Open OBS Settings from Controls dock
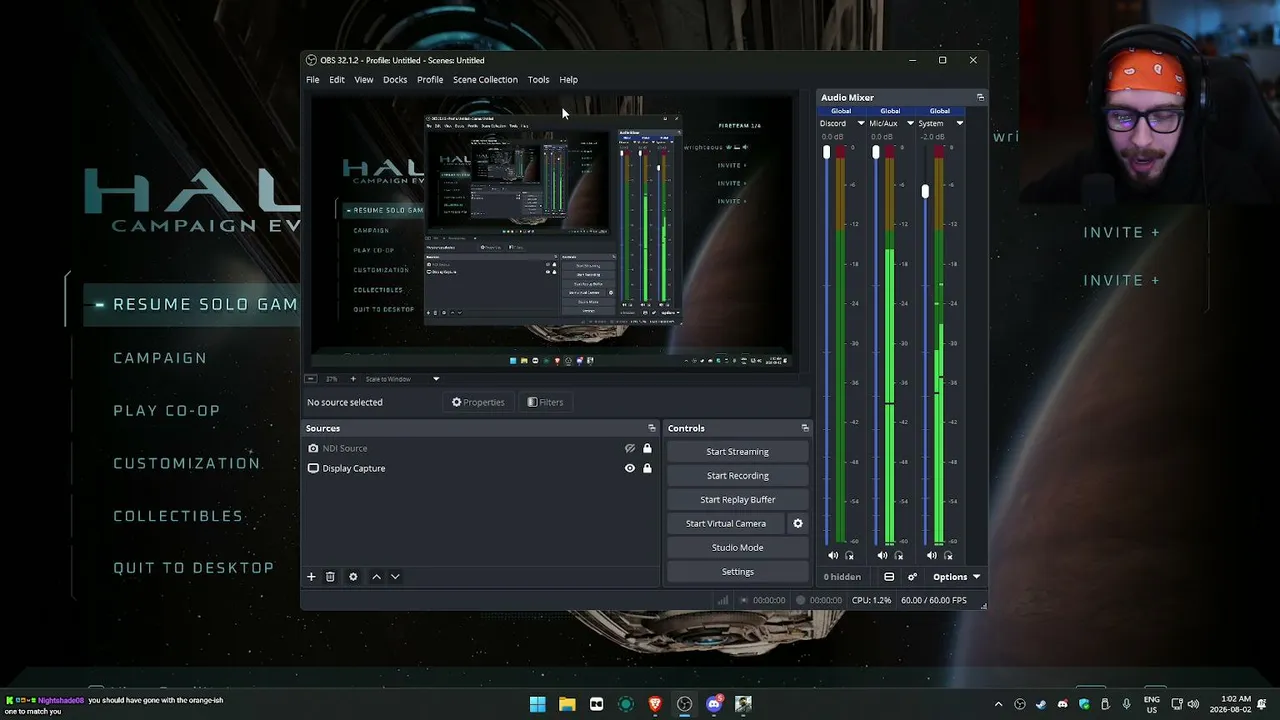1280x720 pixels. click(737, 572)
